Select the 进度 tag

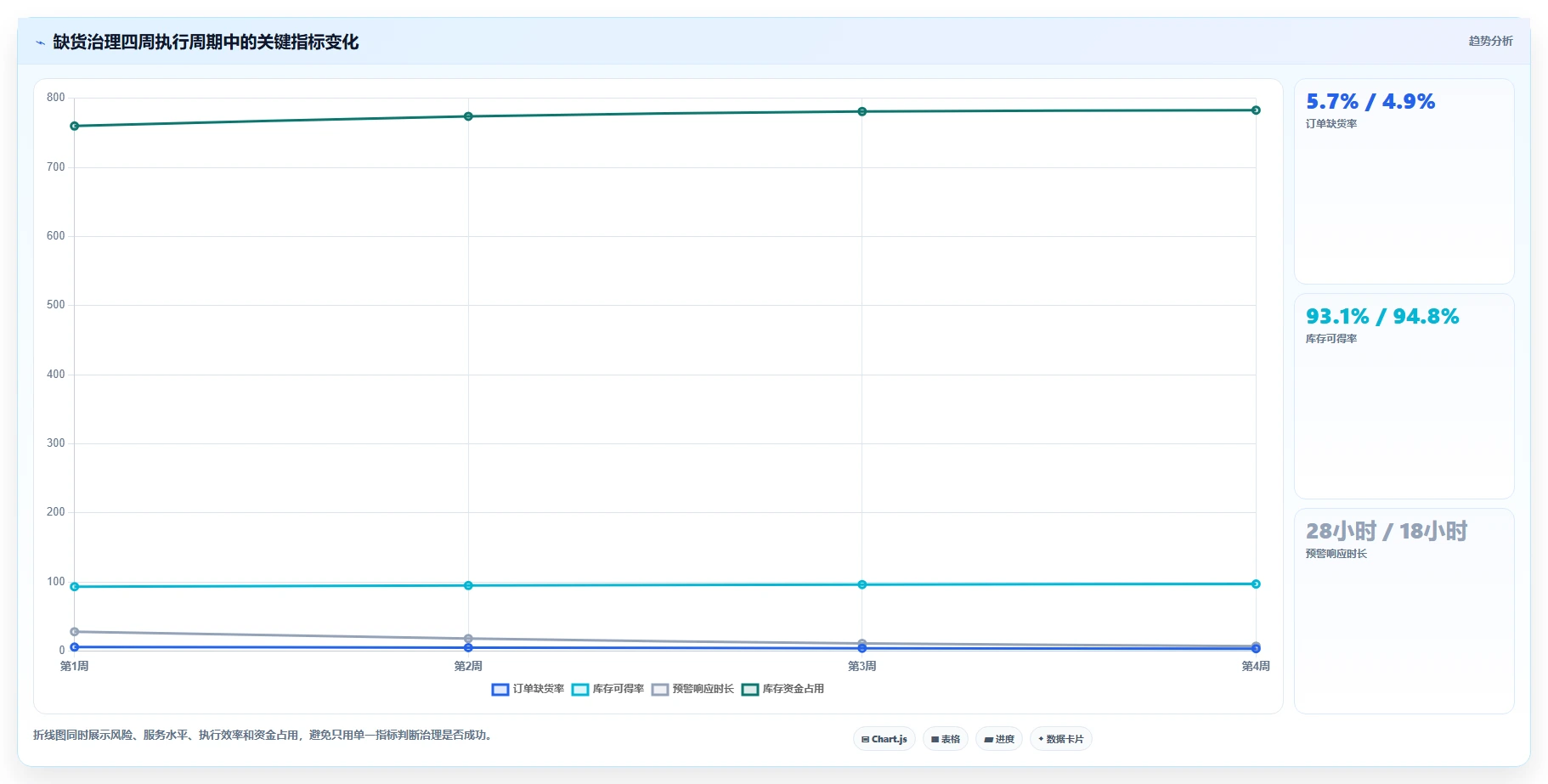[998, 739]
